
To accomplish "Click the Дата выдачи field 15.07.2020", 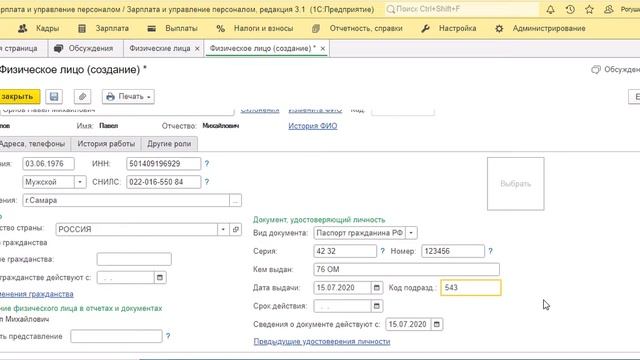I will pyautogui.click(x=342, y=288).
